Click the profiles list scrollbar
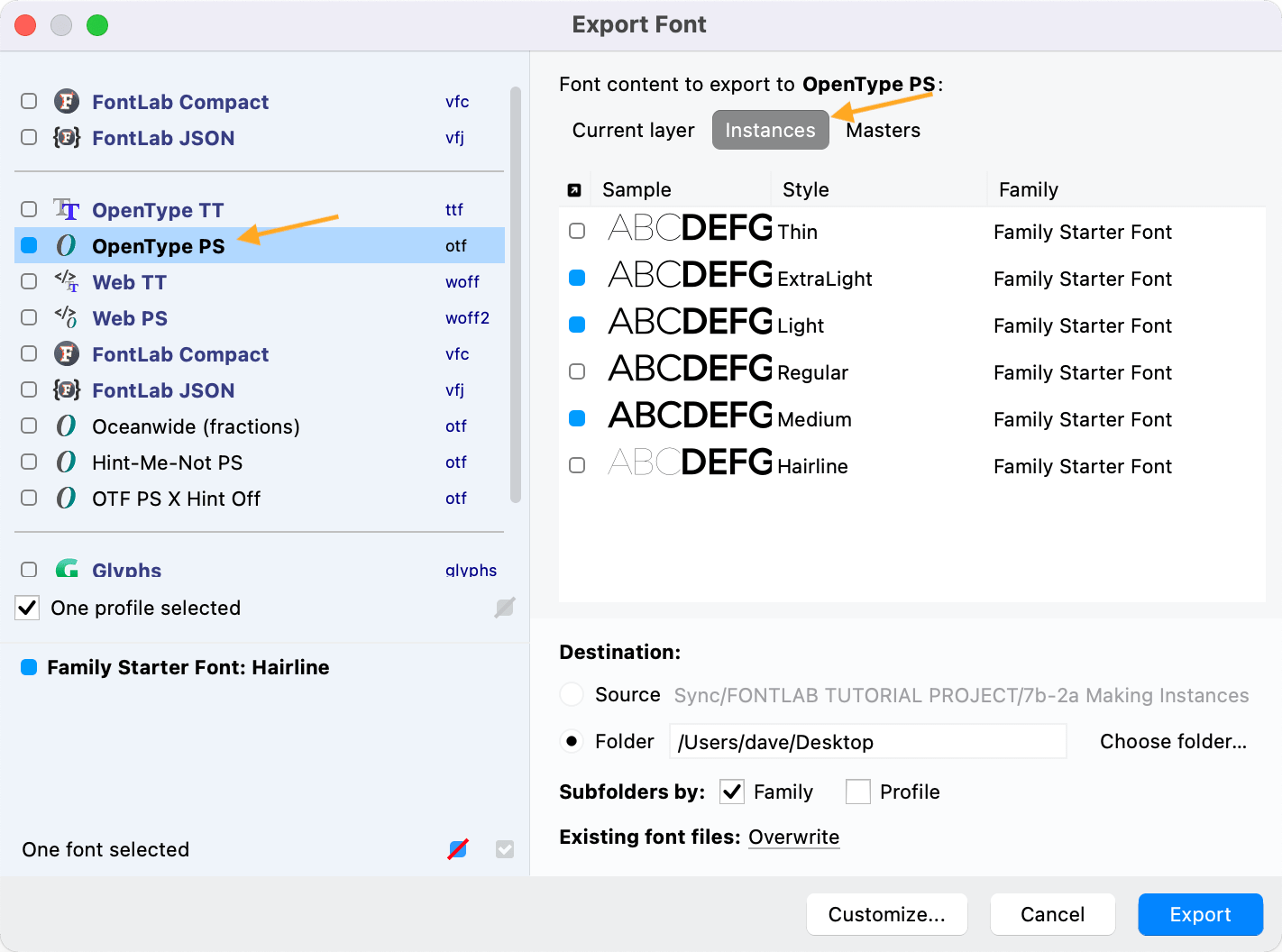 (x=516, y=295)
